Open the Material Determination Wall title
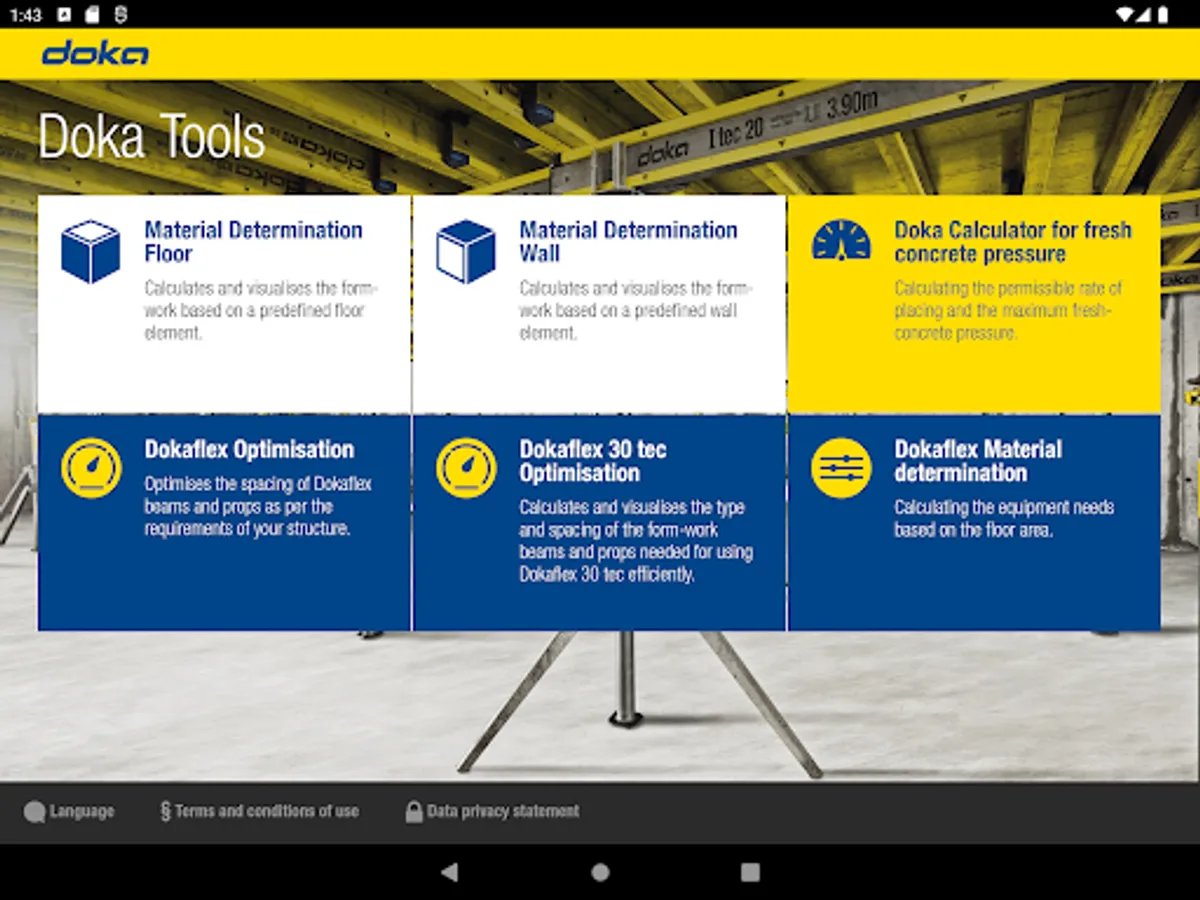Image resolution: width=1200 pixels, height=900 pixels. (x=629, y=242)
